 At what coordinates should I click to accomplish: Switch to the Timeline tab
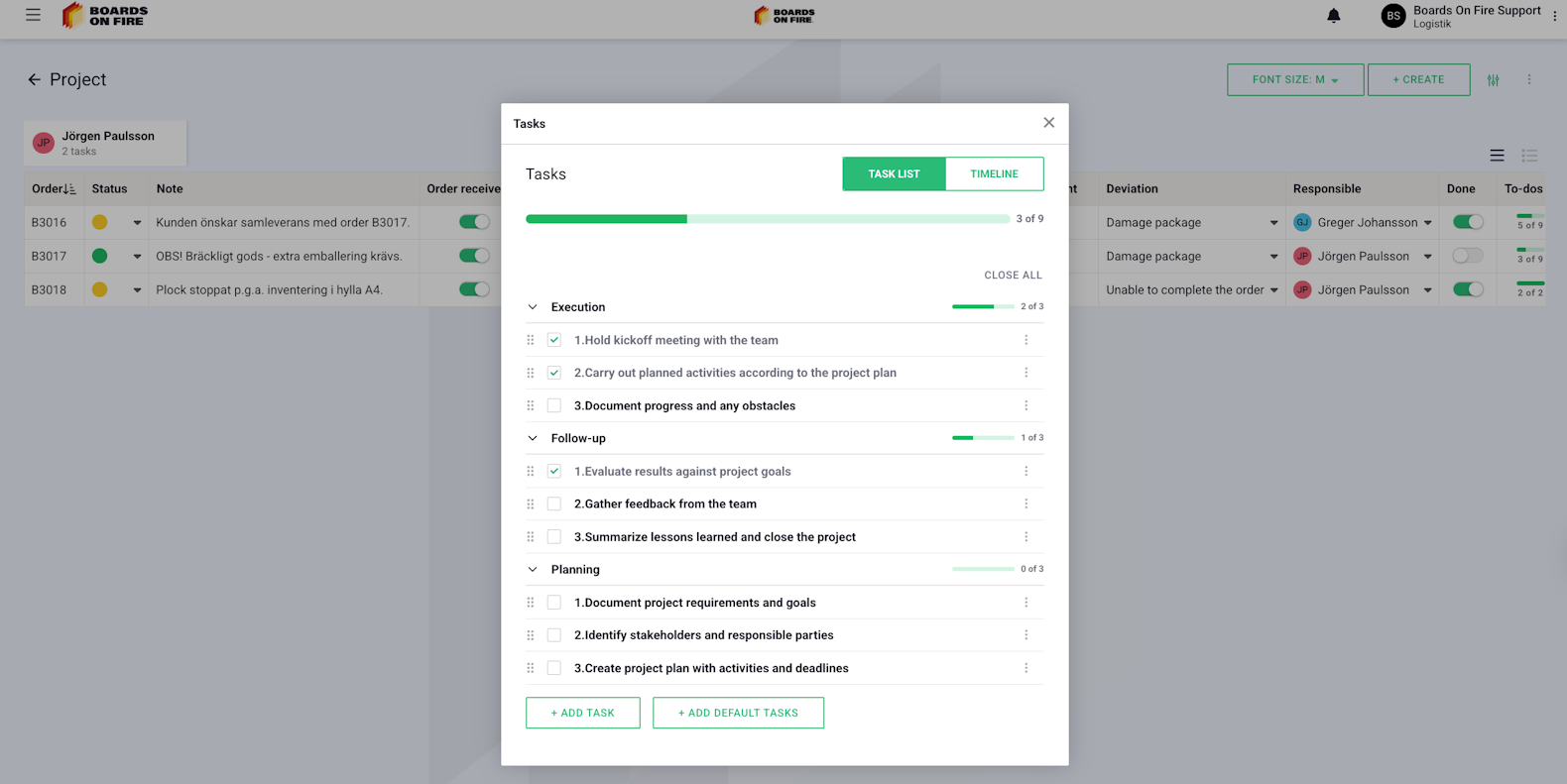click(x=994, y=173)
